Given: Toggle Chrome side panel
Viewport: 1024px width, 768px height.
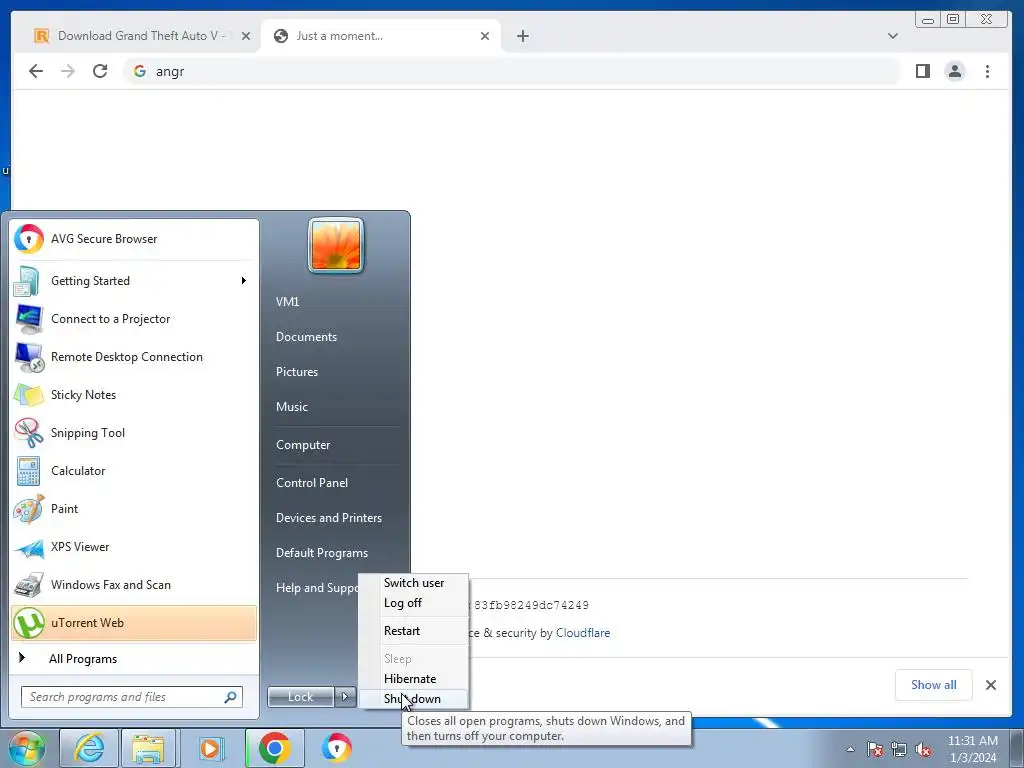Looking at the screenshot, I should [922, 71].
